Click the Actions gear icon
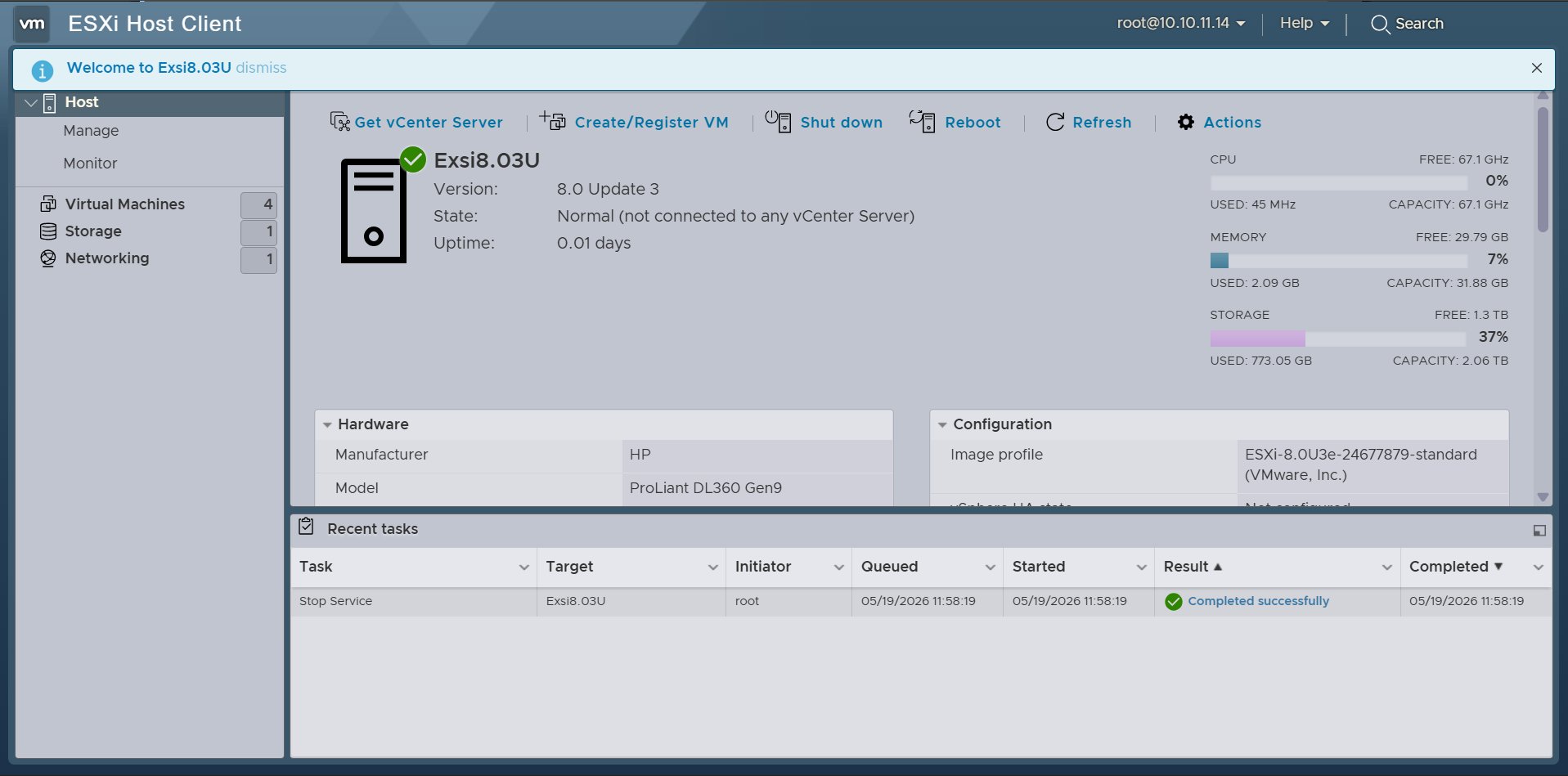The image size is (1568, 776). click(1186, 122)
